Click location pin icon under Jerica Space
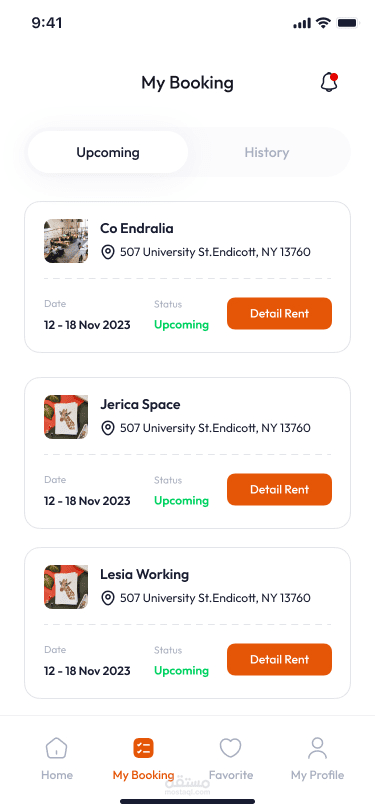 (x=108, y=428)
